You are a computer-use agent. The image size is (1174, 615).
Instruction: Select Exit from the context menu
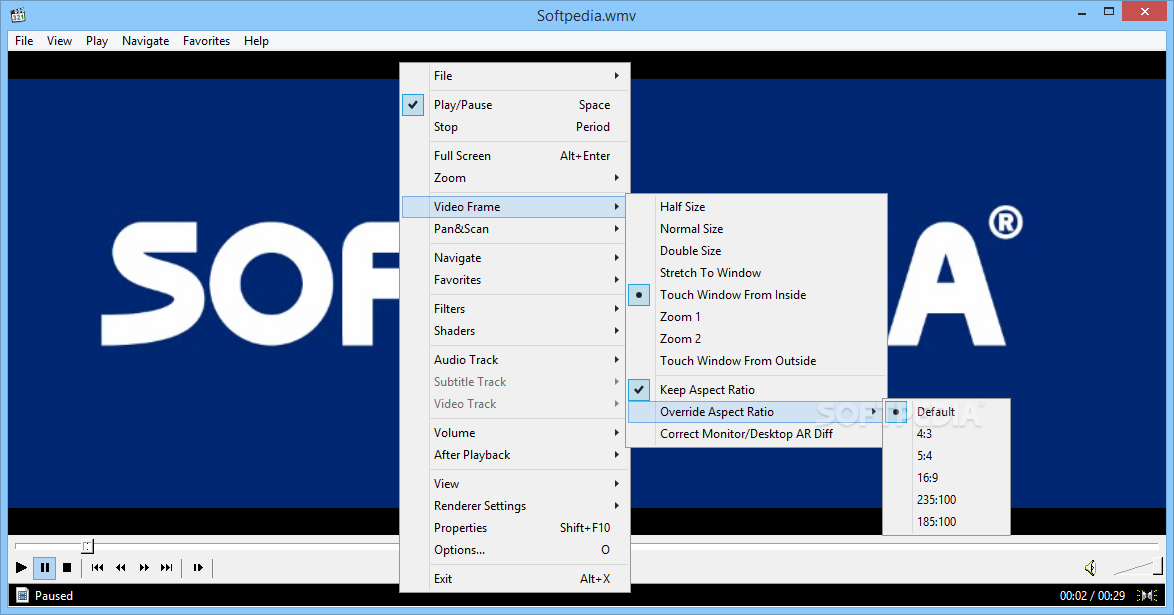point(516,578)
